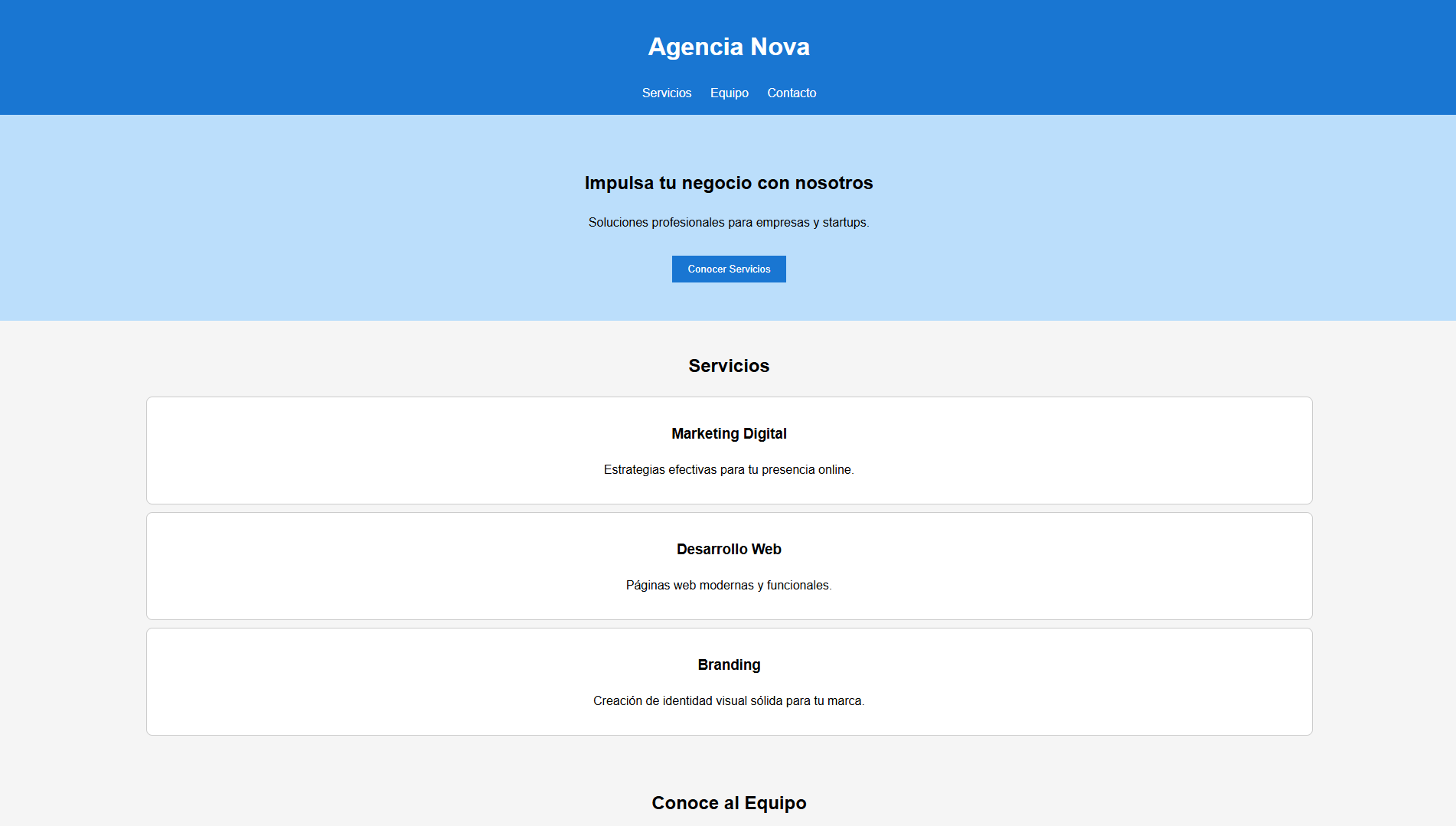
Task: Click the Agencia Nova site title
Action: coord(728,47)
